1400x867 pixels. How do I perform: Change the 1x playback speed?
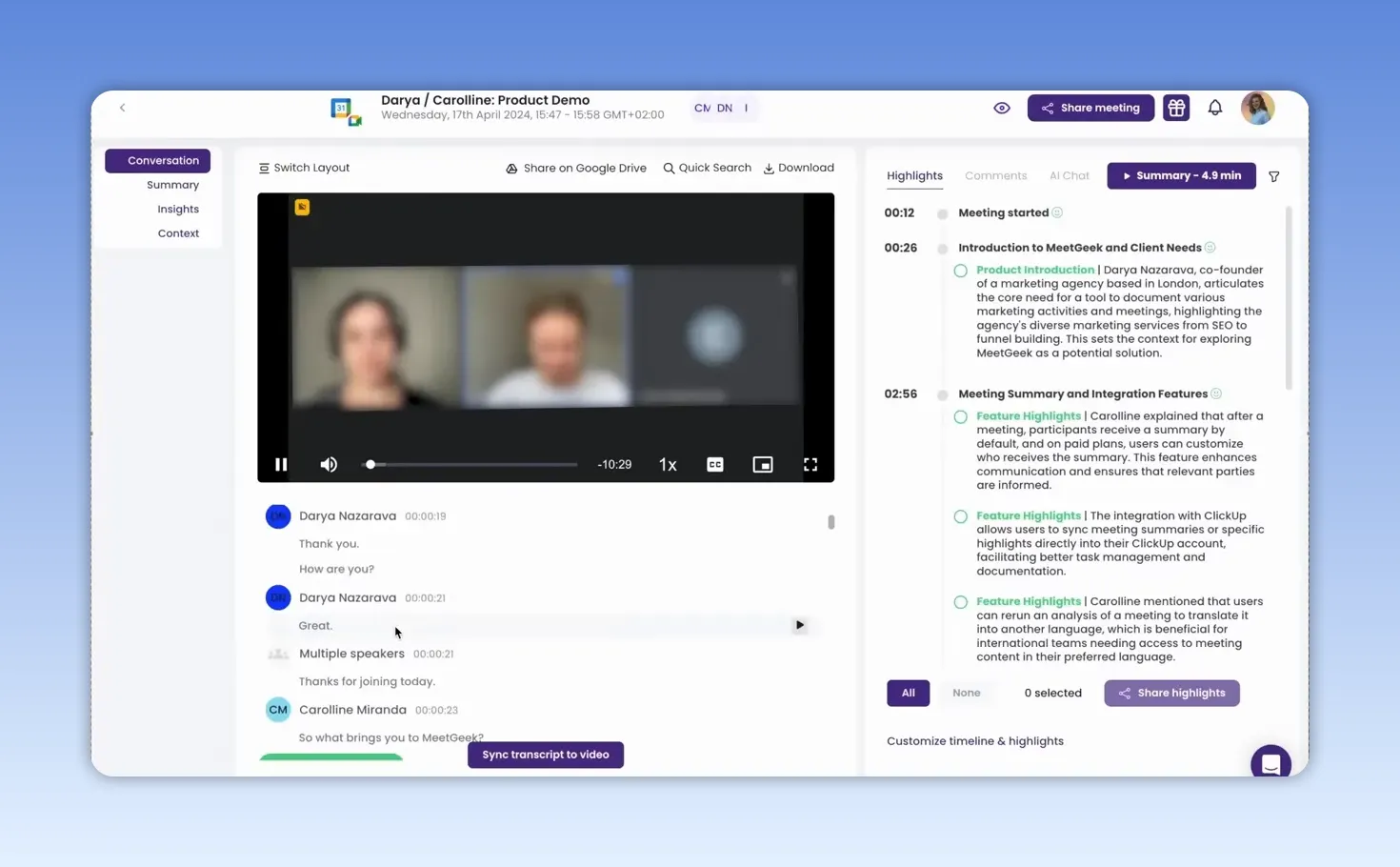coord(668,465)
